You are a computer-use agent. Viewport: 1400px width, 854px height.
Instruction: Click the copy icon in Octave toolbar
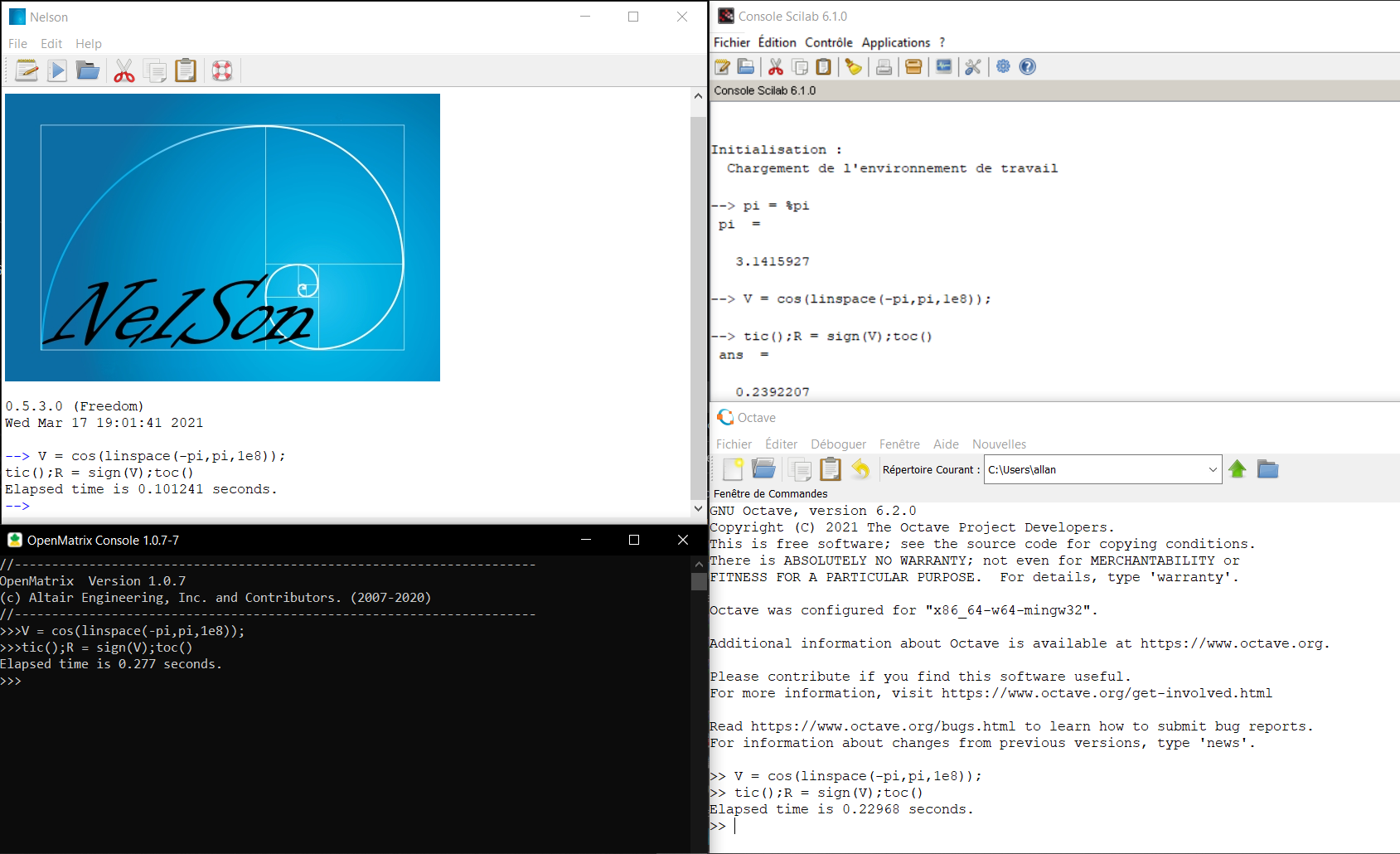800,469
